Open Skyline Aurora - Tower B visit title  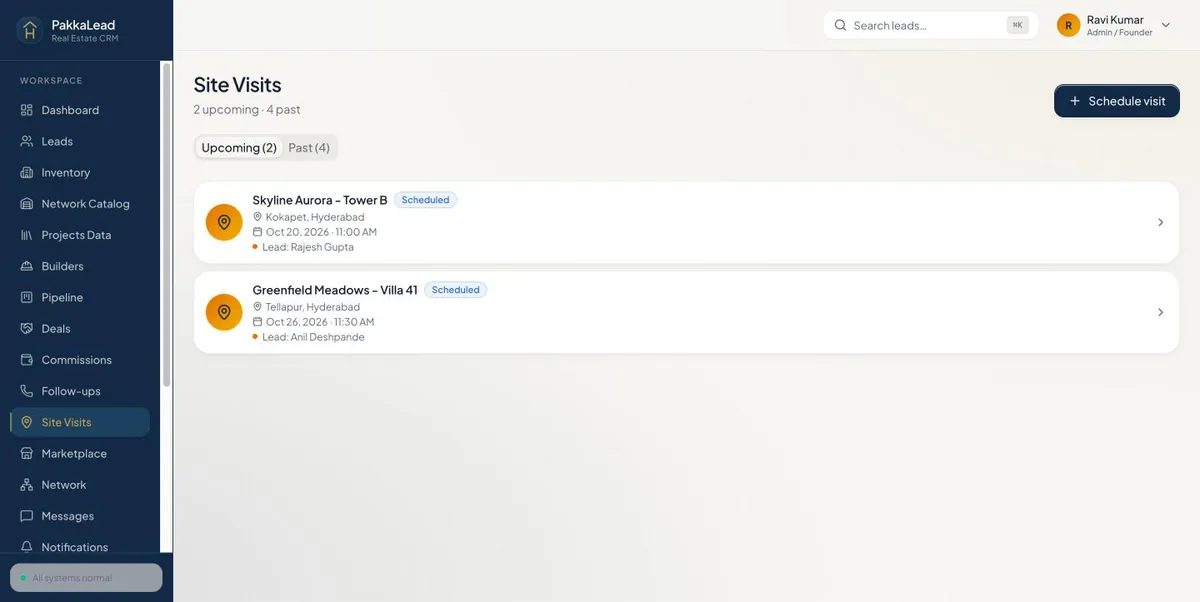click(320, 200)
